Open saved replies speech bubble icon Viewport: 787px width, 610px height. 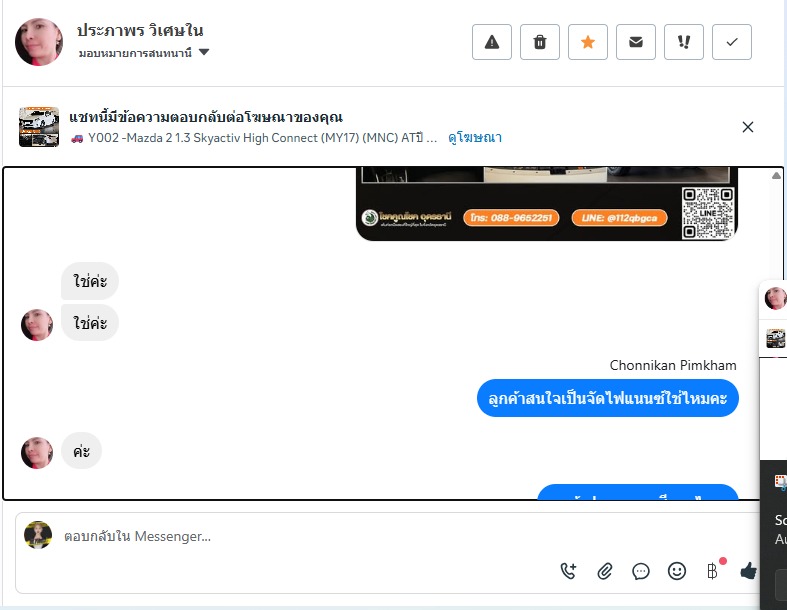[x=641, y=571]
